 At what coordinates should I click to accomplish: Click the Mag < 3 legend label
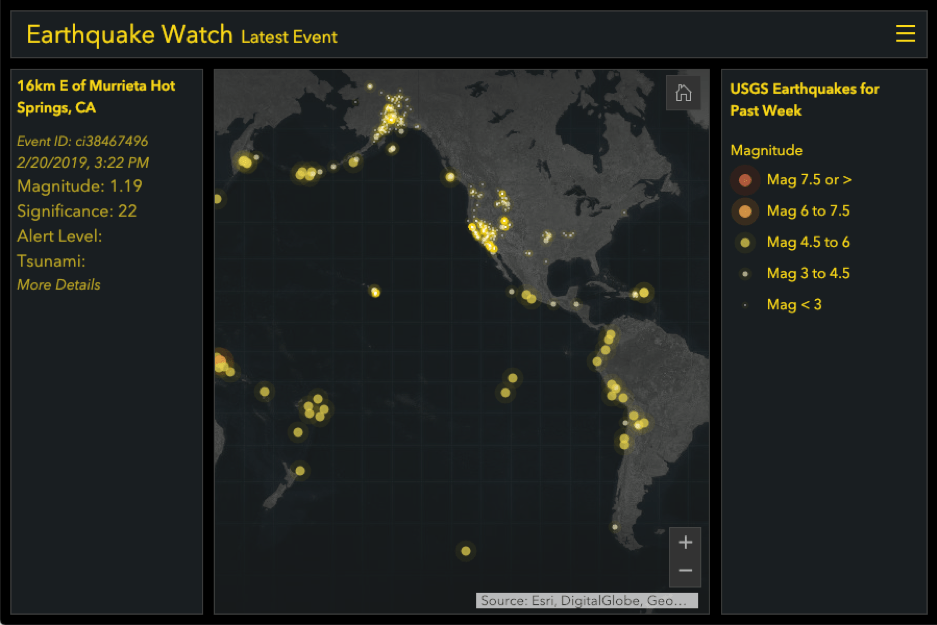(794, 305)
